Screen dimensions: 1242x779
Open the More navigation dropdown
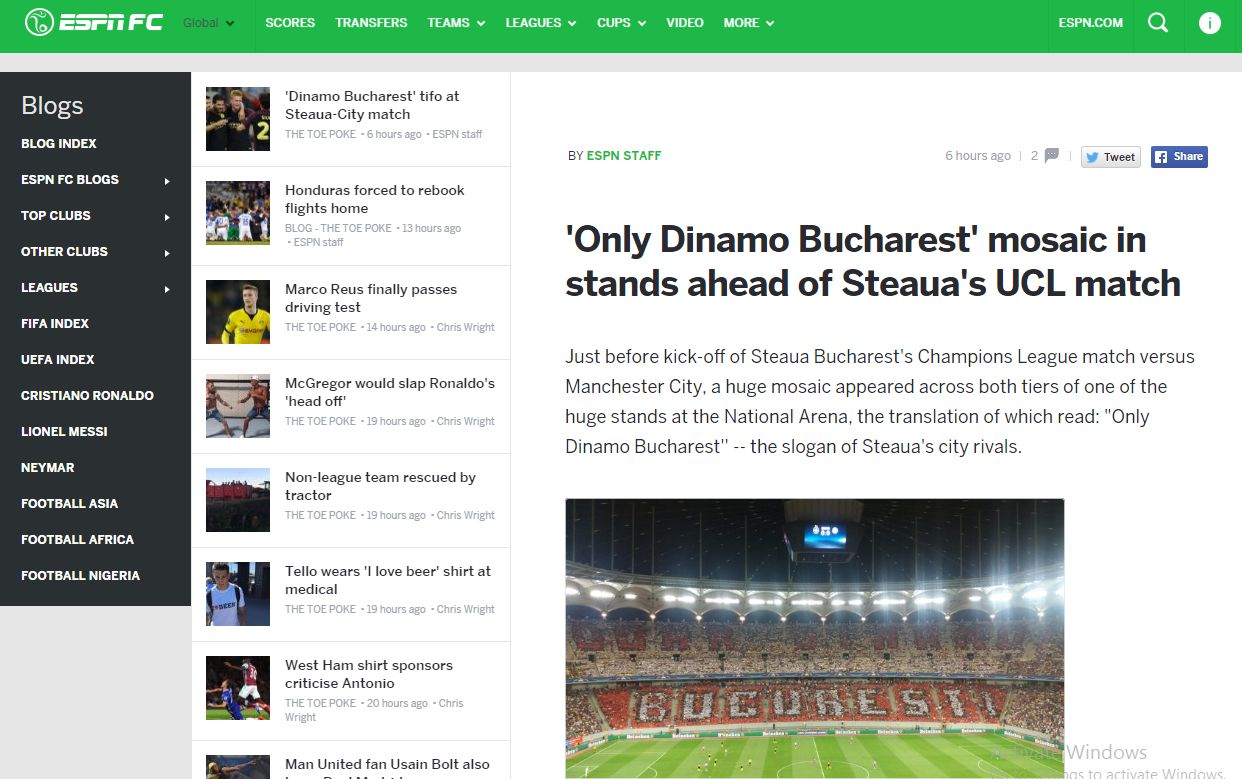748,23
